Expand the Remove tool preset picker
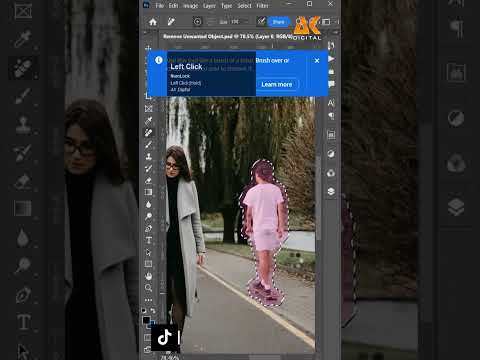480x360 pixels. tap(171, 22)
